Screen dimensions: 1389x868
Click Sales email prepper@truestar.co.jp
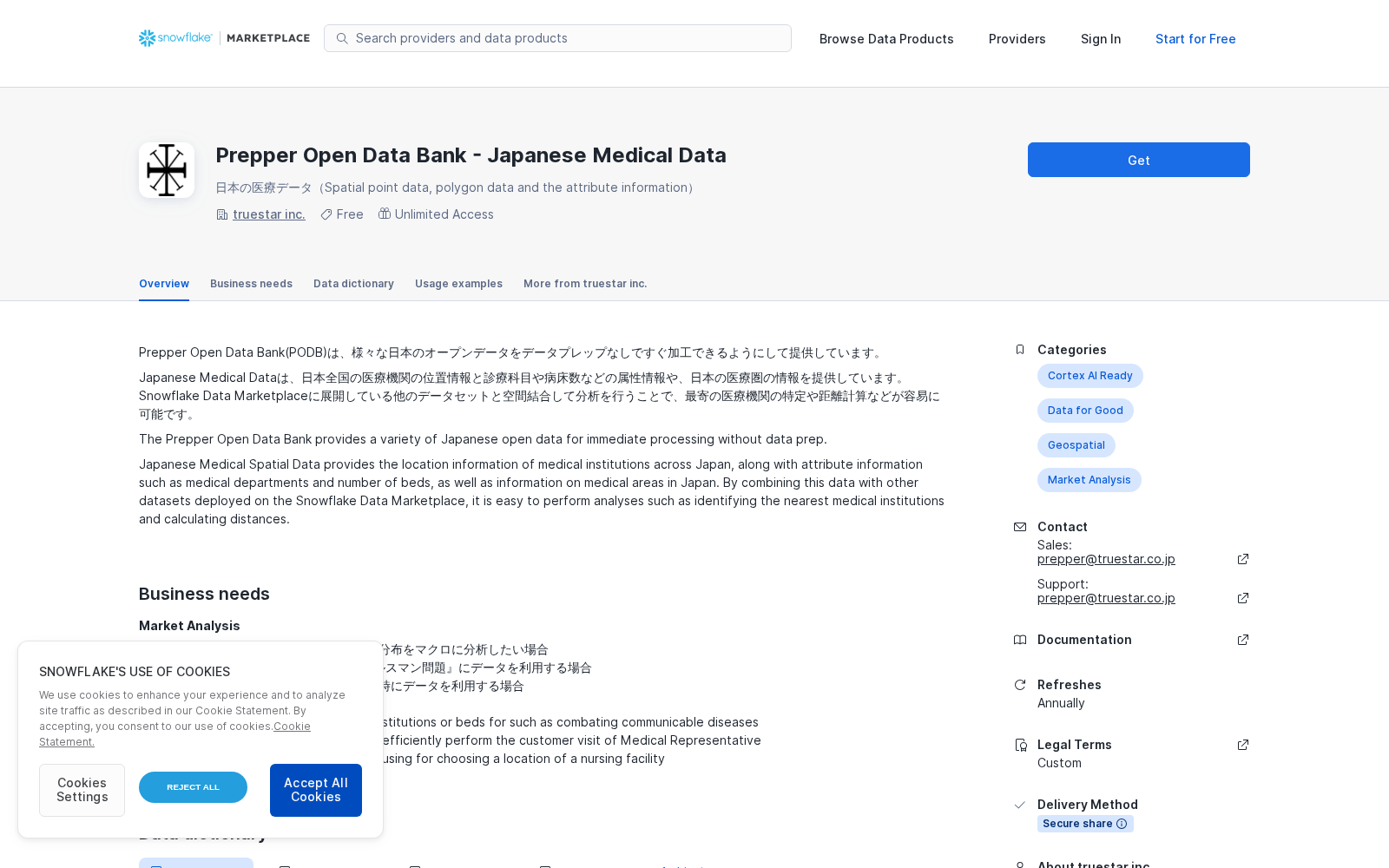tap(1106, 559)
